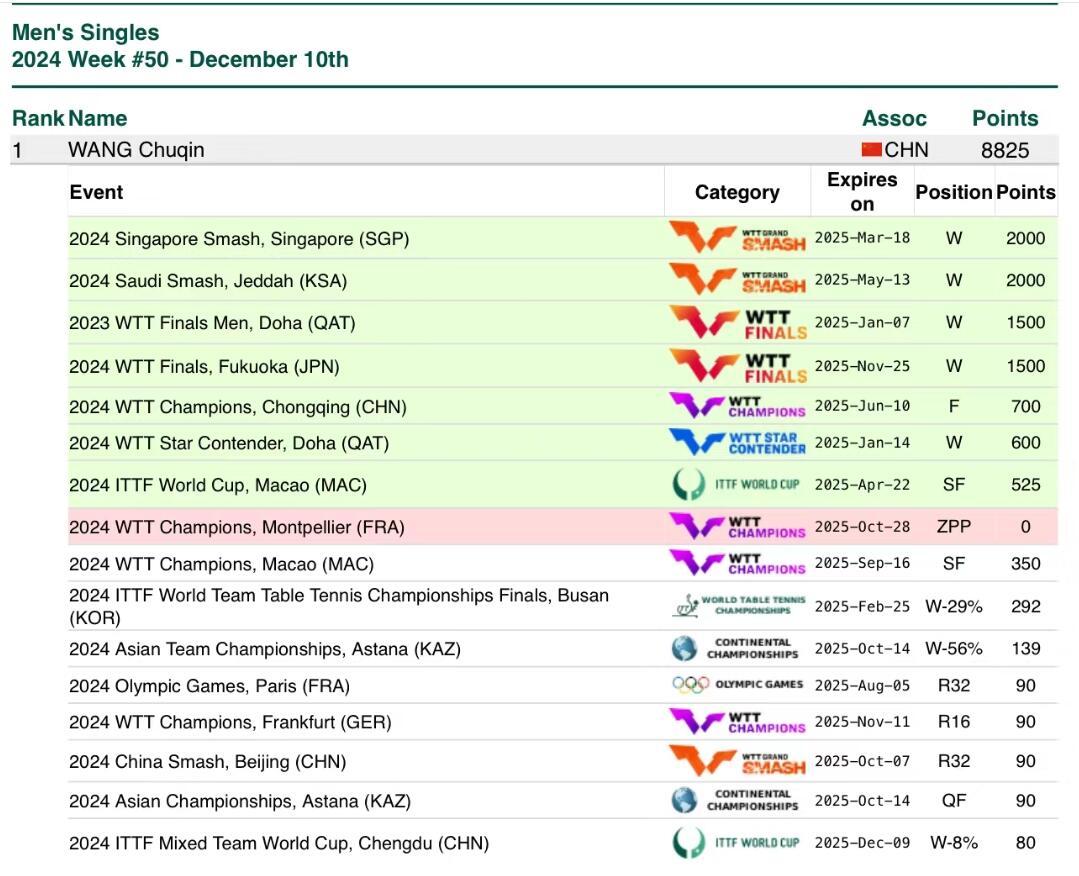Click WTT Champions logo in Frankfurt row
Image resolution: width=1079 pixels, height=876 pixels.
tap(737, 722)
